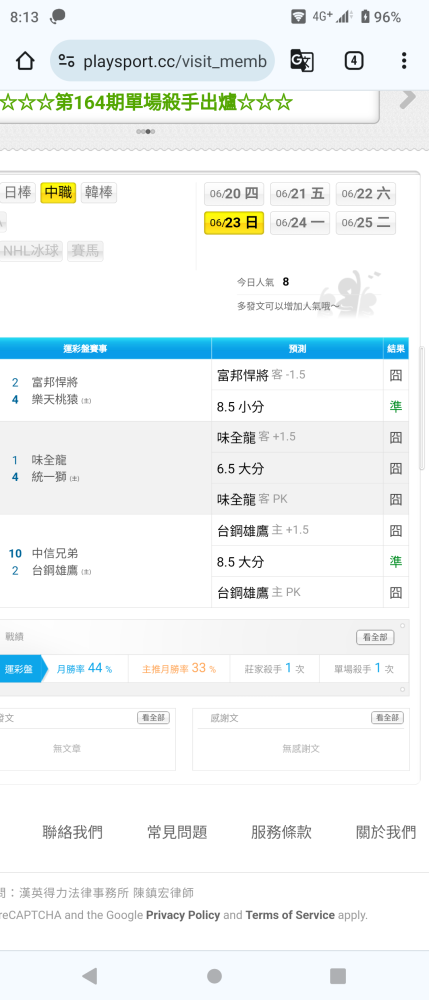Image resolution: width=429 pixels, height=1000 pixels.
Task: Tap the 樂天桃猿 team name
Action: [55, 399]
